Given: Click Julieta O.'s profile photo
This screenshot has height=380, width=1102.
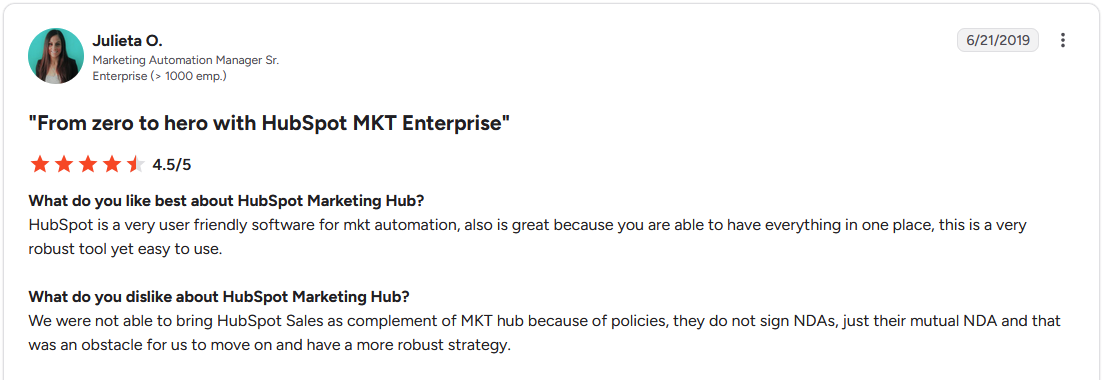Looking at the screenshot, I should pyautogui.click(x=56, y=56).
